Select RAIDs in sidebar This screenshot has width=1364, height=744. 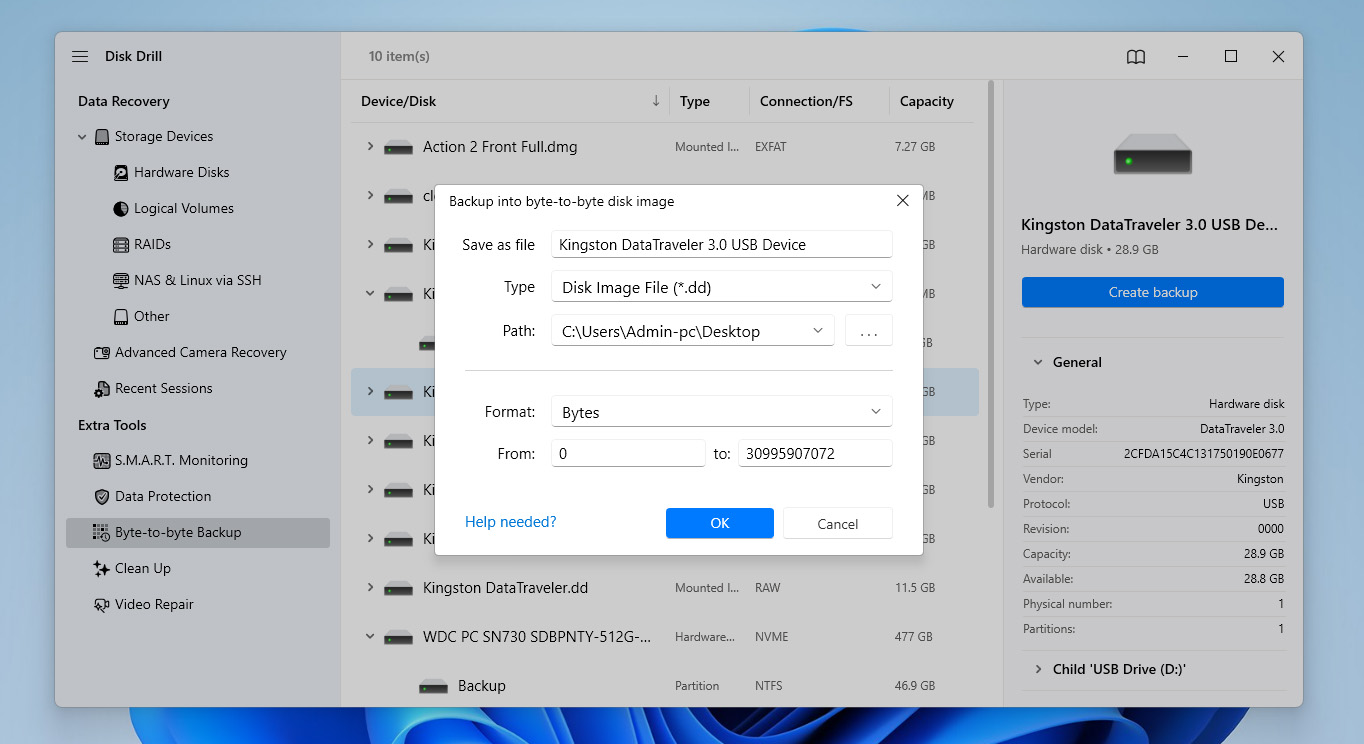click(x=152, y=245)
